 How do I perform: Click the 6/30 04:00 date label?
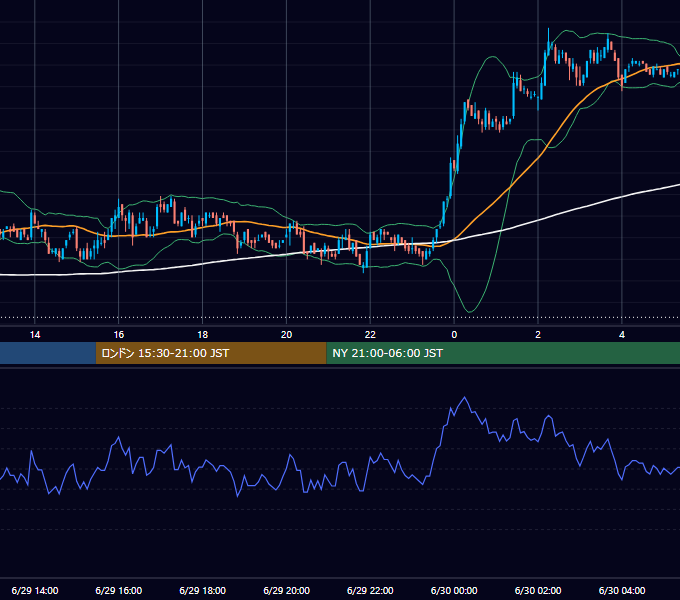click(x=622, y=590)
